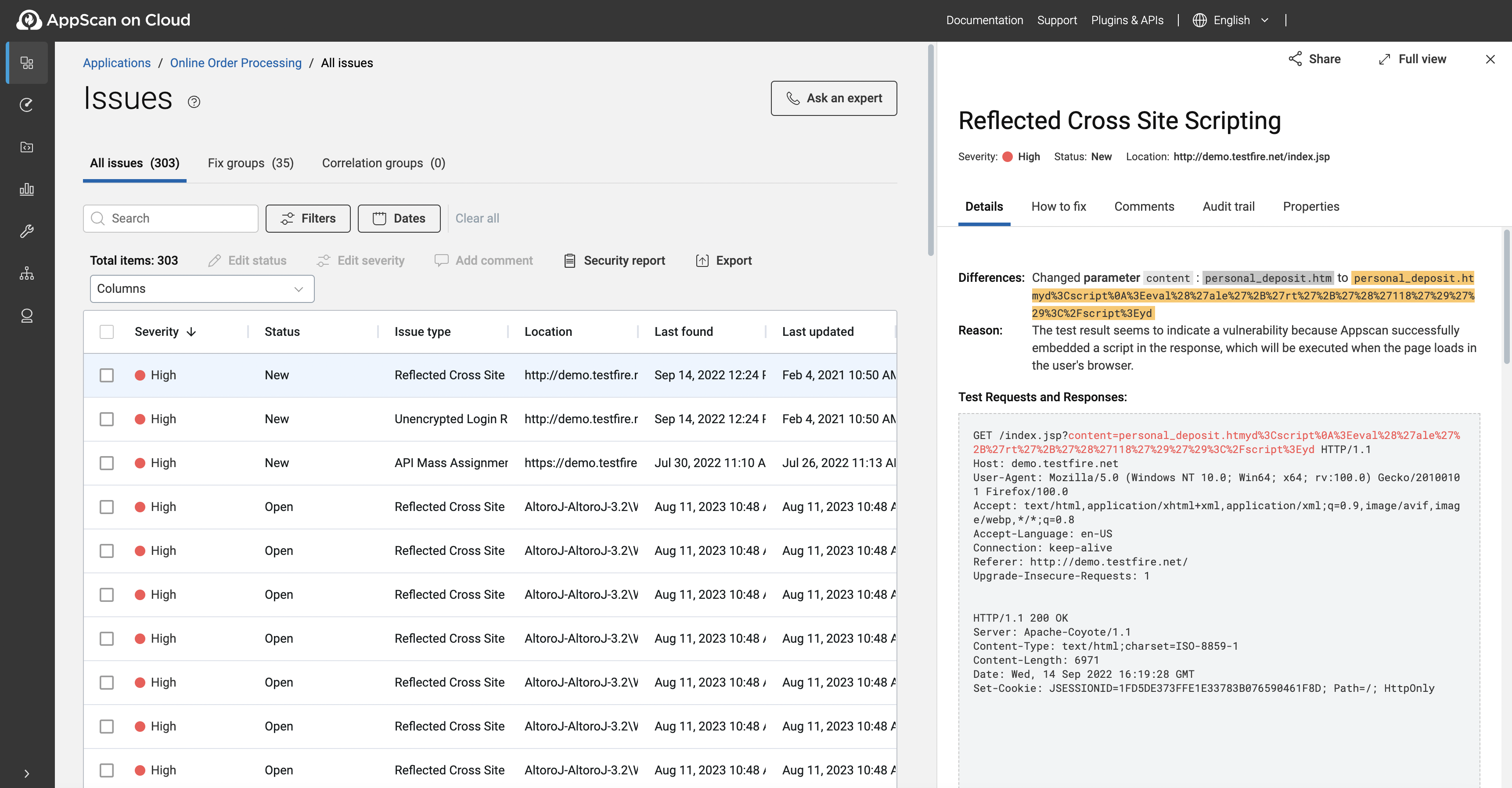
Task: Check the box for the second Open Reflected Cross Site row
Action: [x=106, y=551]
